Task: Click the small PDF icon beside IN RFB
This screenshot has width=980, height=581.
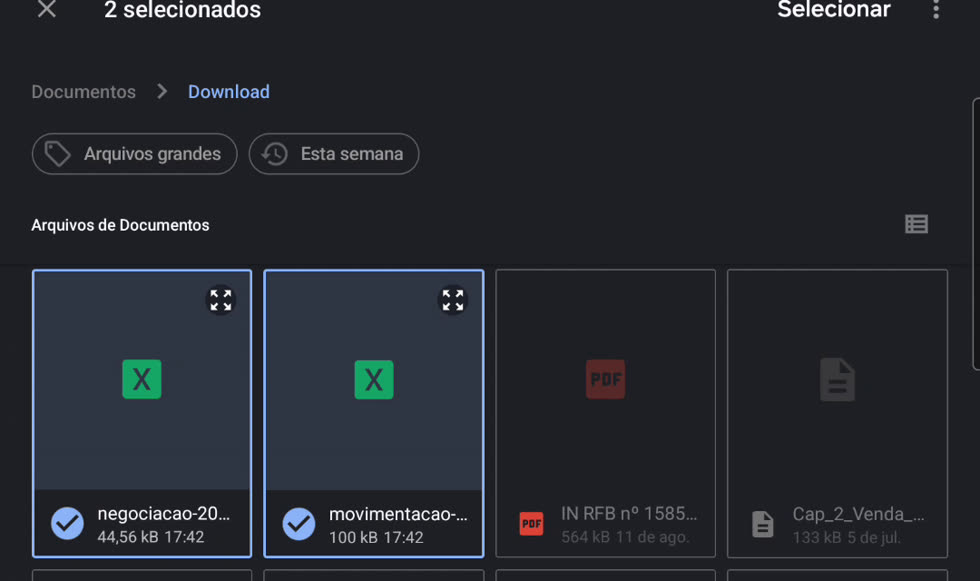Action: [531, 524]
